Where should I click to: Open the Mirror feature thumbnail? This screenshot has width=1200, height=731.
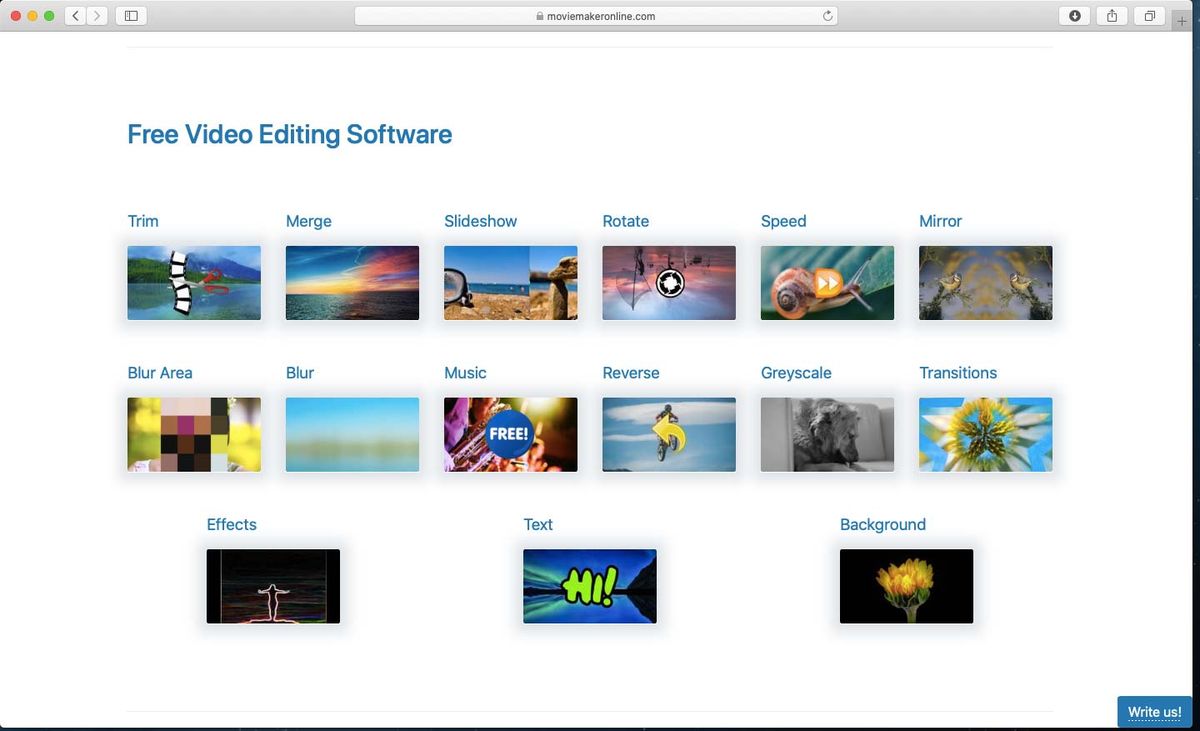(x=985, y=282)
